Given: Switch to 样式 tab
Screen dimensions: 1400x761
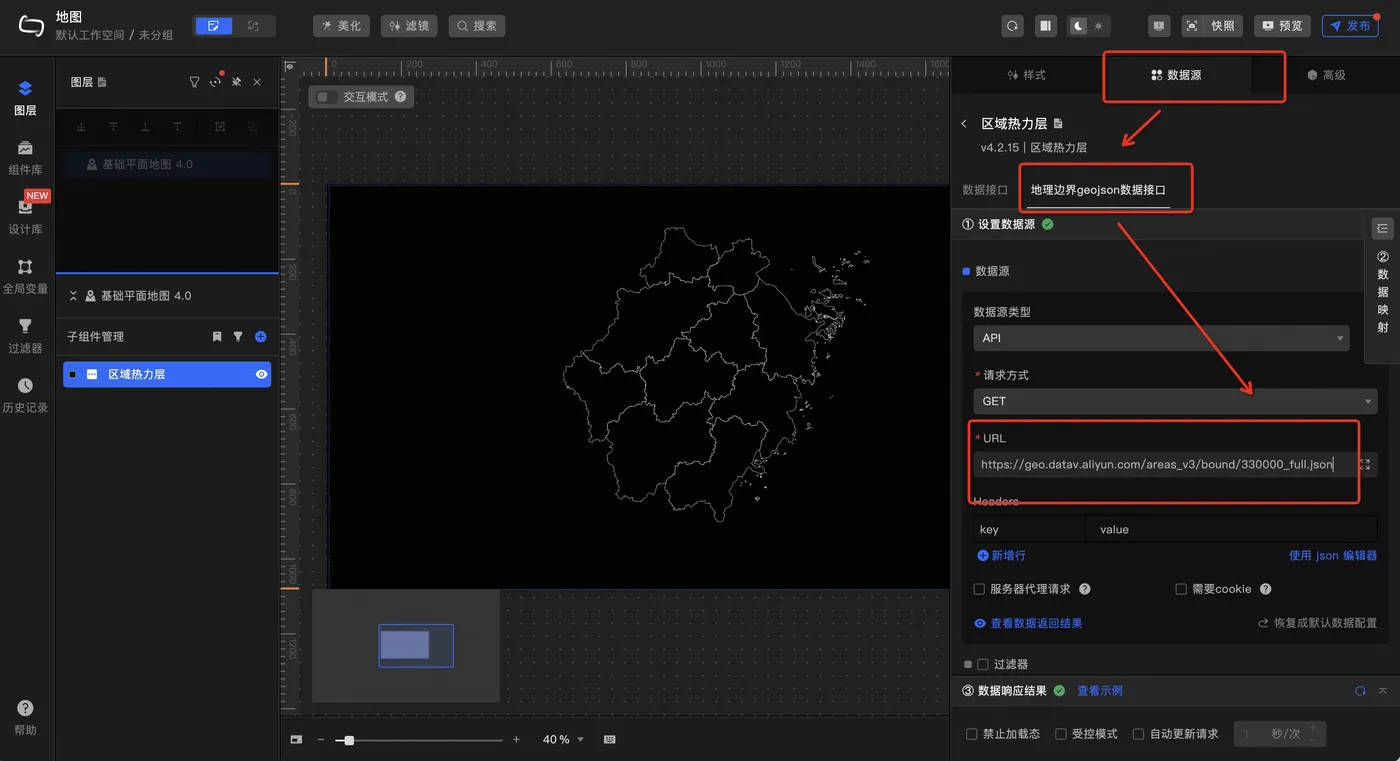Looking at the screenshot, I should (x=1027, y=75).
